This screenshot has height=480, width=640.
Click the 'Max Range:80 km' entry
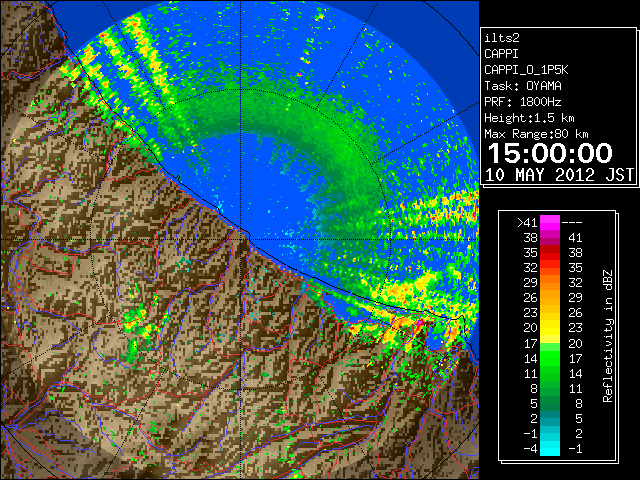[x=536, y=134]
